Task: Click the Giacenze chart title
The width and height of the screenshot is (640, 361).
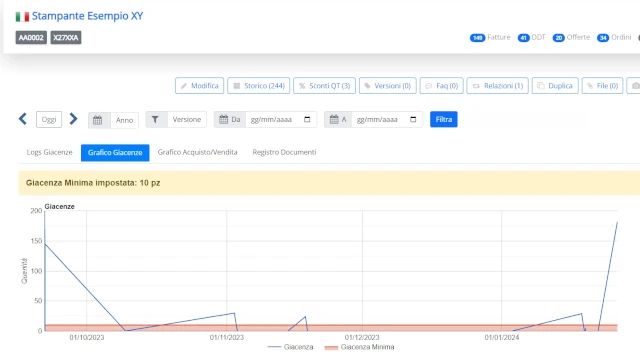Action: pos(60,207)
